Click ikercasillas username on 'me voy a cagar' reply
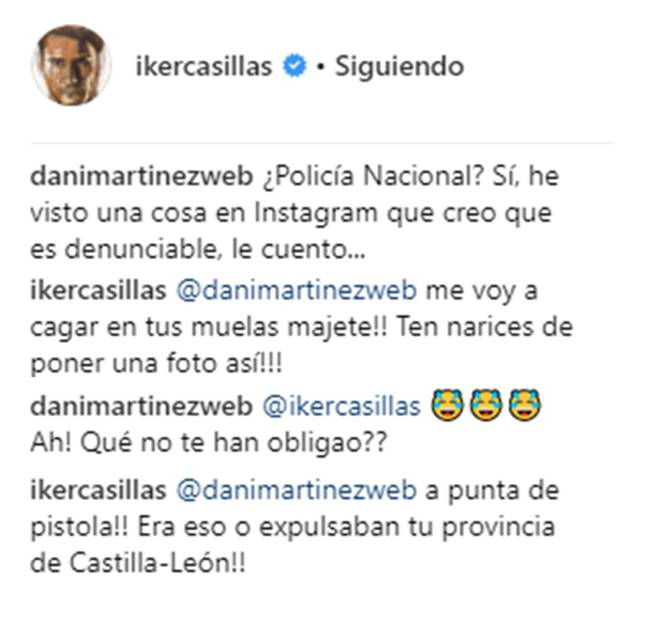 point(99,291)
